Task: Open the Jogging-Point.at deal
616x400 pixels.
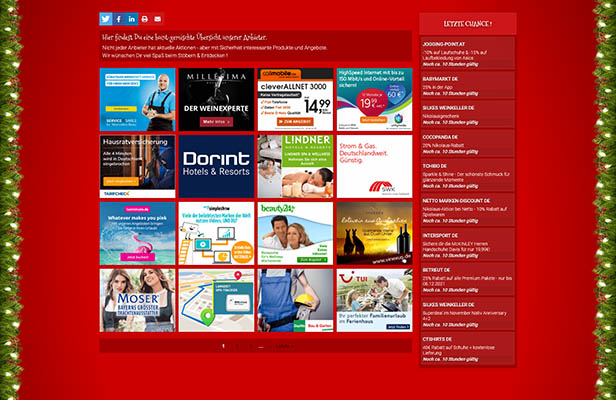Action: tap(468, 54)
